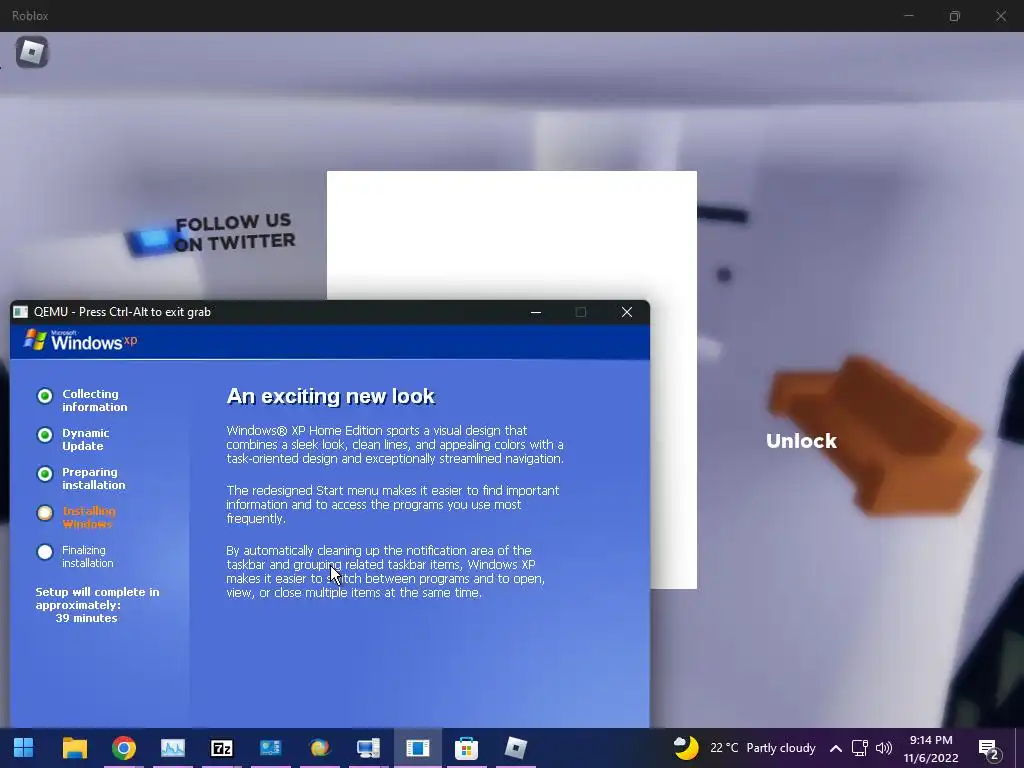
Task: Click the 39 minutes setup estimate
Action: click(x=86, y=618)
